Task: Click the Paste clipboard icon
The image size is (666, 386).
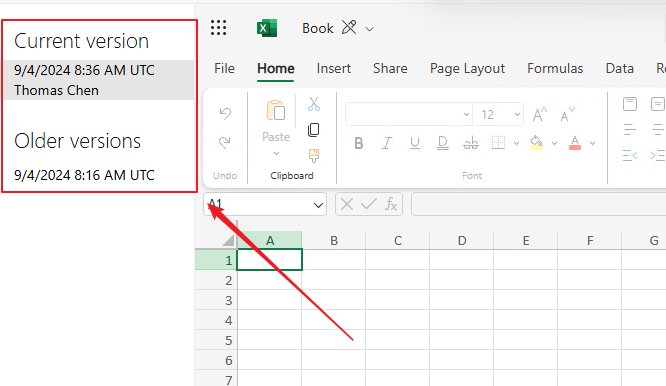Action: click(276, 110)
